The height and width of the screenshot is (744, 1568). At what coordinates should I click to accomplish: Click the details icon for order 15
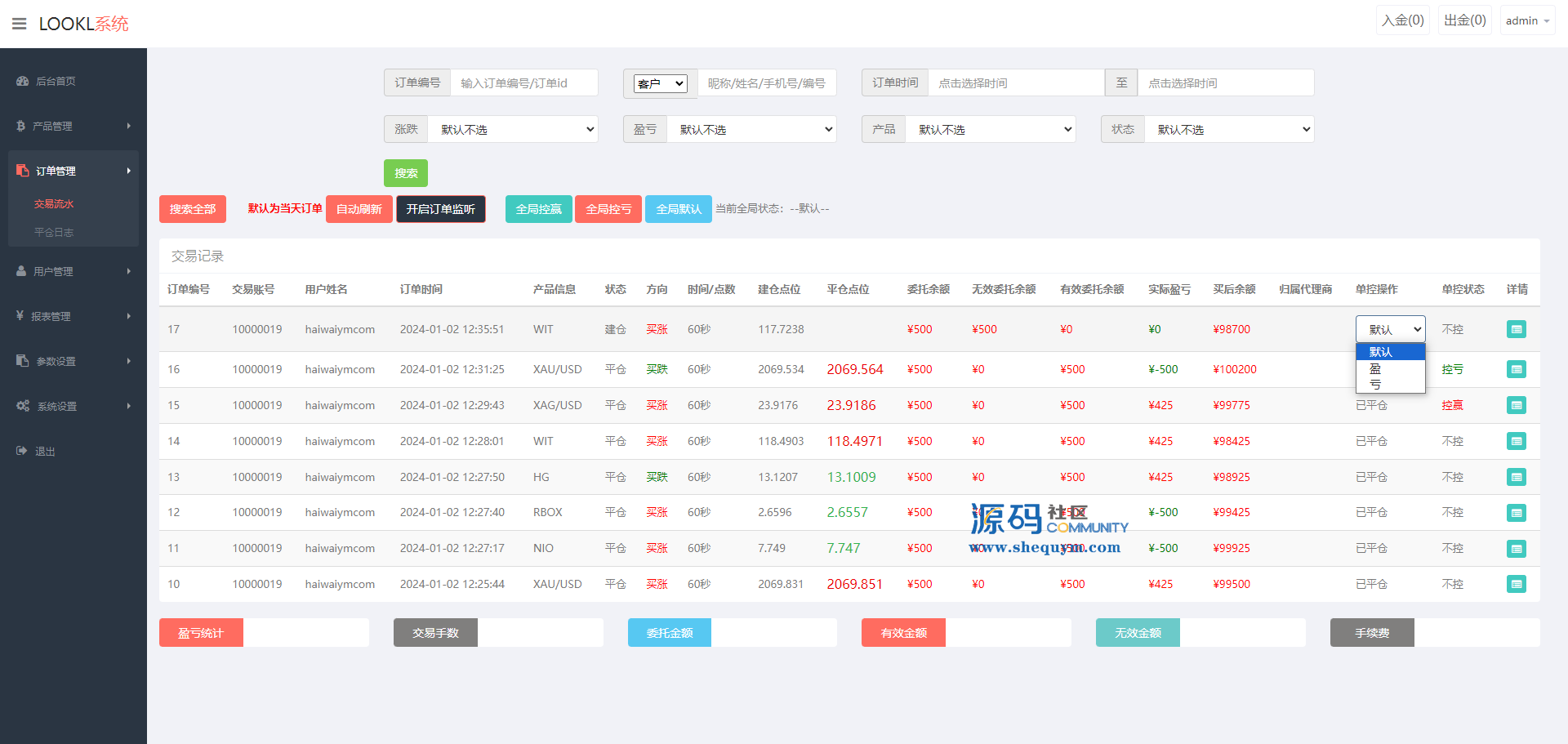(x=1516, y=405)
